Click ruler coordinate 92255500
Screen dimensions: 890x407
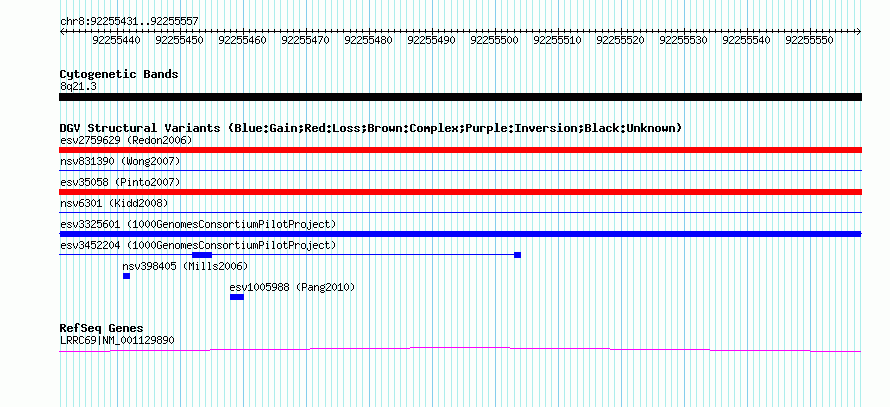(x=494, y=41)
